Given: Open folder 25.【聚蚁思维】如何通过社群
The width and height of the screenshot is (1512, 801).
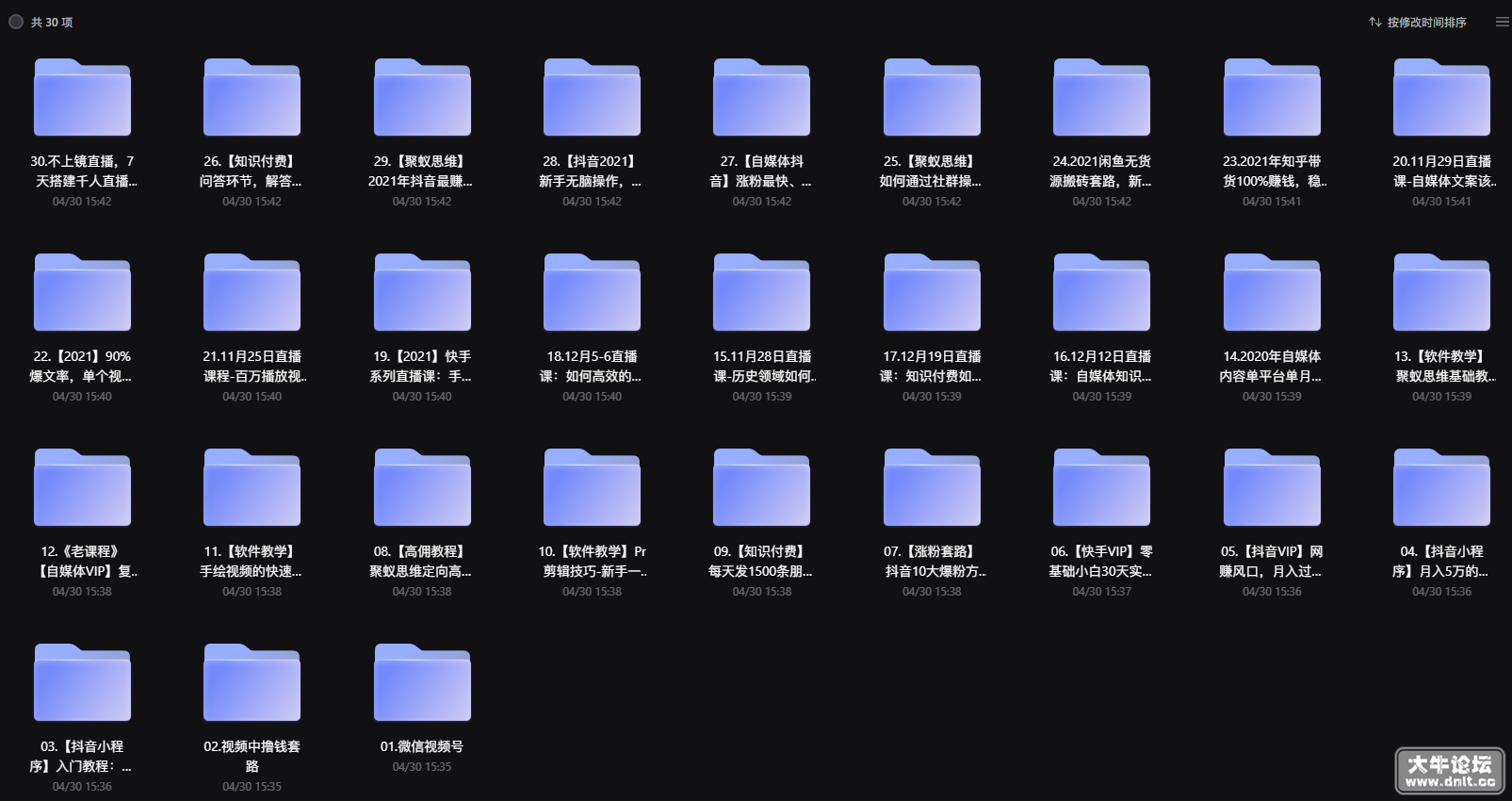Looking at the screenshot, I should pyautogui.click(x=932, y=97).
